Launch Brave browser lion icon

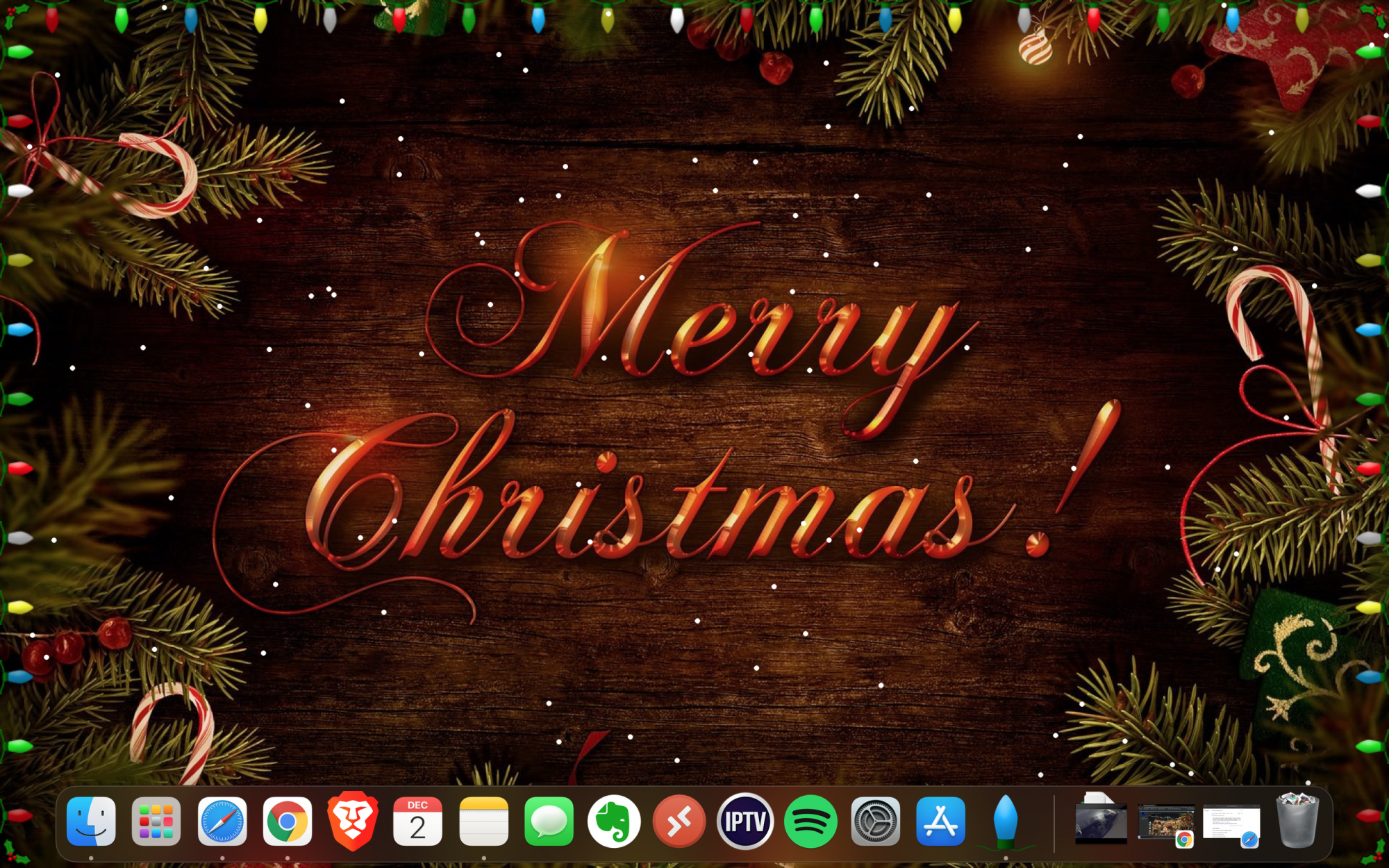click(x=353, y=822)
